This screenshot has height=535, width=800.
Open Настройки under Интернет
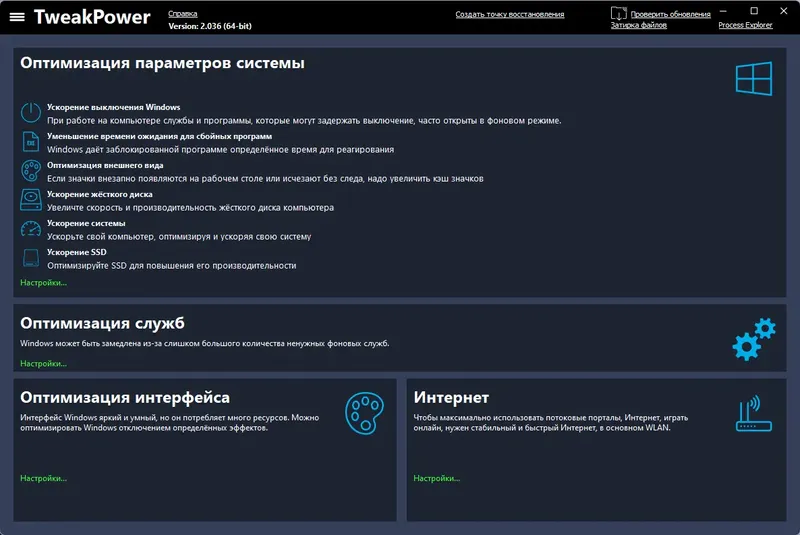437,478
